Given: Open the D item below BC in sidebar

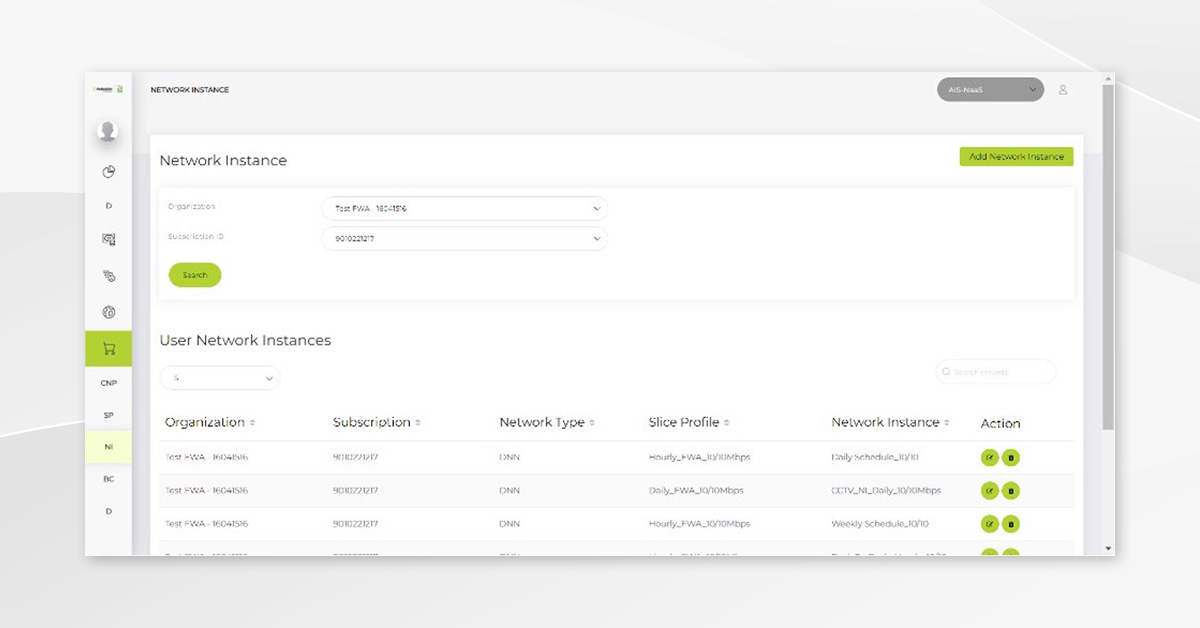Looking at the screenshot, I should [x=108, y=511].
